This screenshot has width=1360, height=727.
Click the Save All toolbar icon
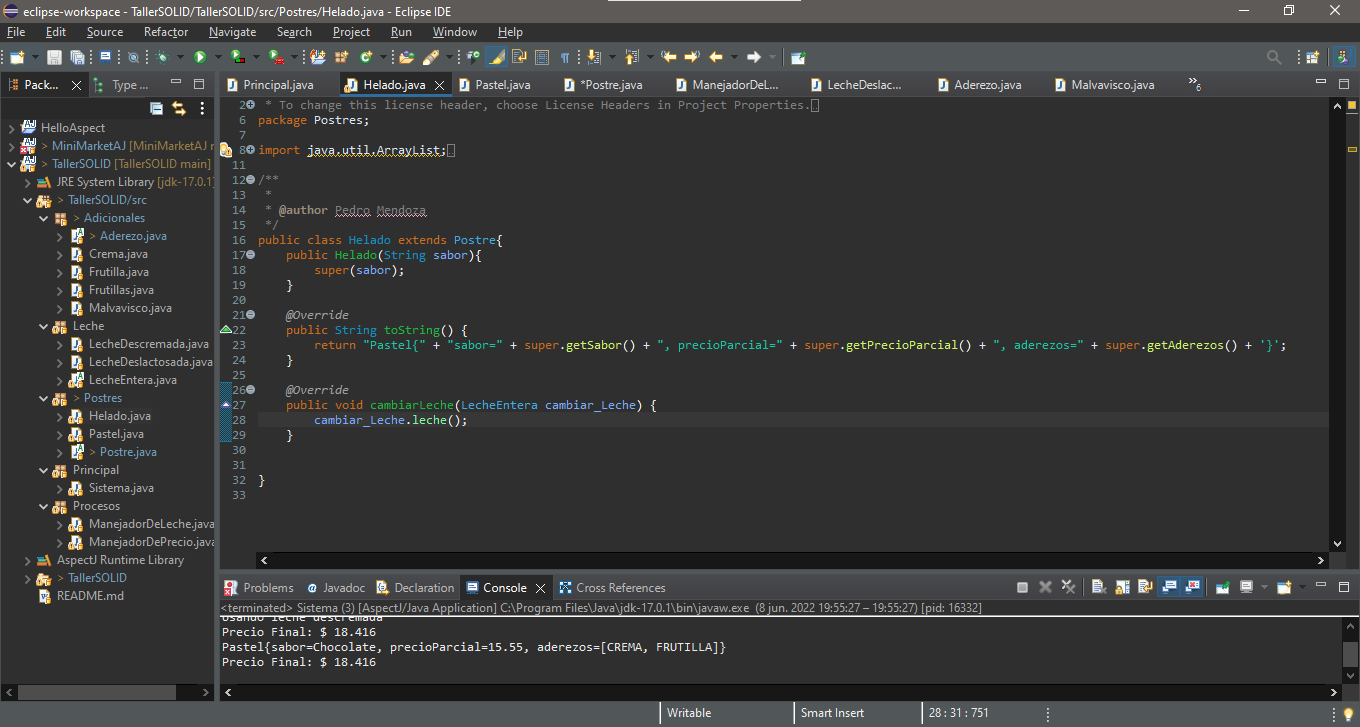[x=79, y=57]
